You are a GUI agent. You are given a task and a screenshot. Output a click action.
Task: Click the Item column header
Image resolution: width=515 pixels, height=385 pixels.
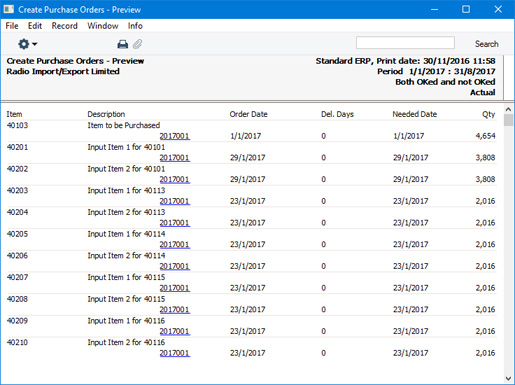[x=14, y=114]
